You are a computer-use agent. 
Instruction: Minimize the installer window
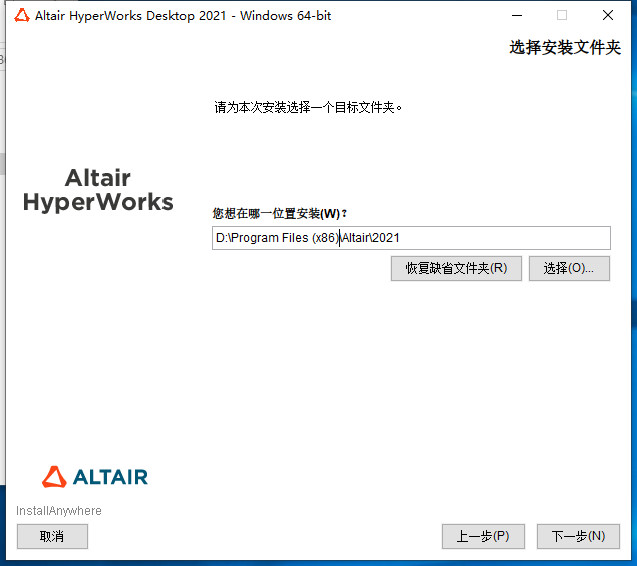coord(517,15)
